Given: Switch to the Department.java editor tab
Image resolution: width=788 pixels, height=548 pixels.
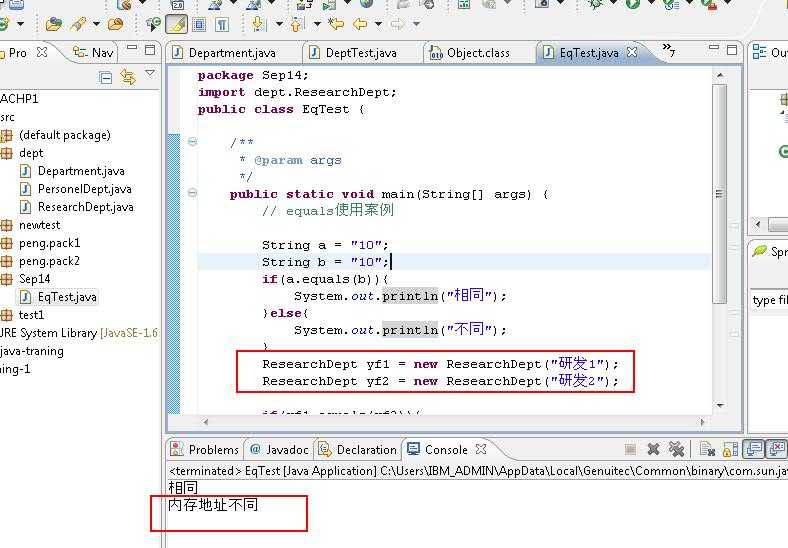Looking at the screenshot, I should 224,53.
